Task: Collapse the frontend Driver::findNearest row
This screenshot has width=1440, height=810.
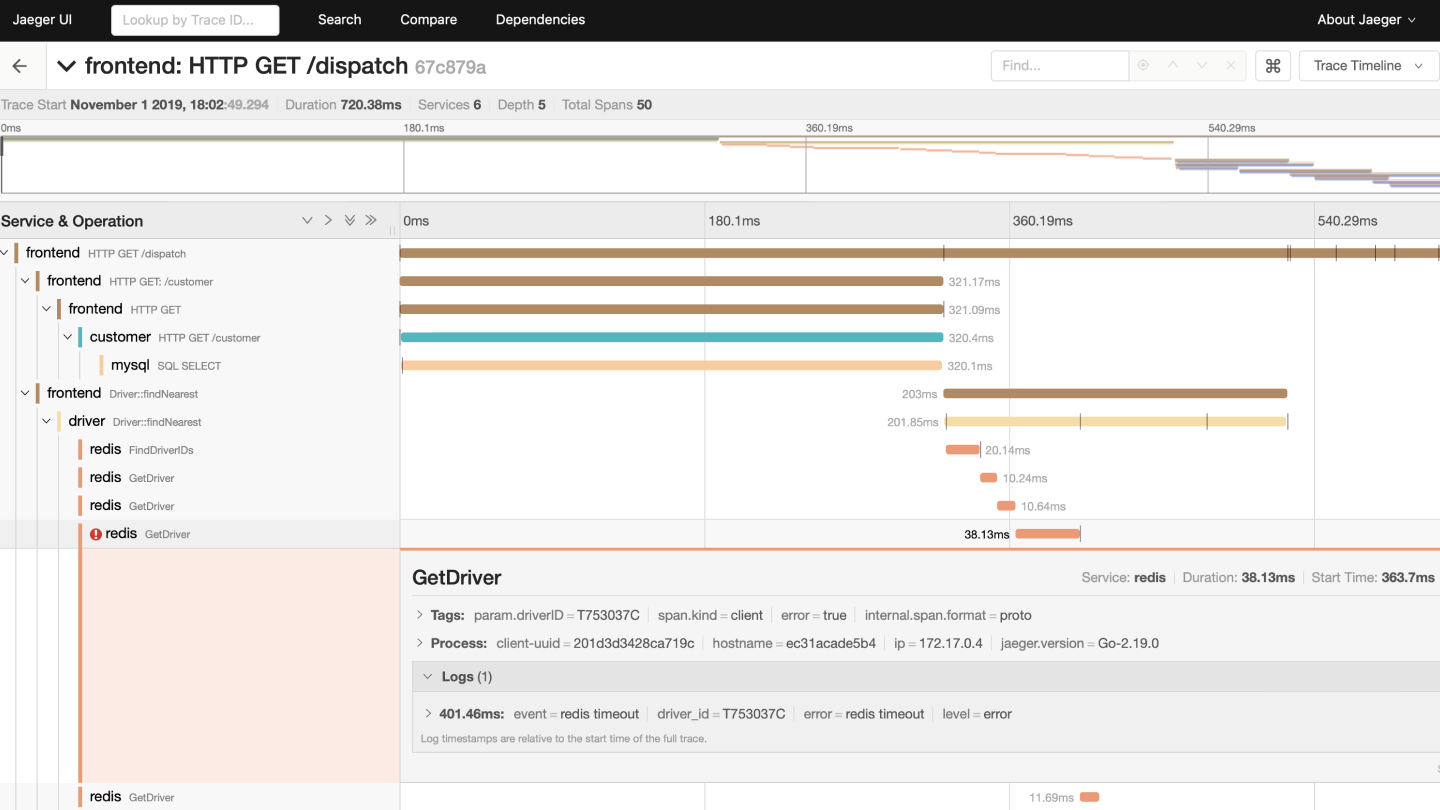Action: tap(26, 393)
